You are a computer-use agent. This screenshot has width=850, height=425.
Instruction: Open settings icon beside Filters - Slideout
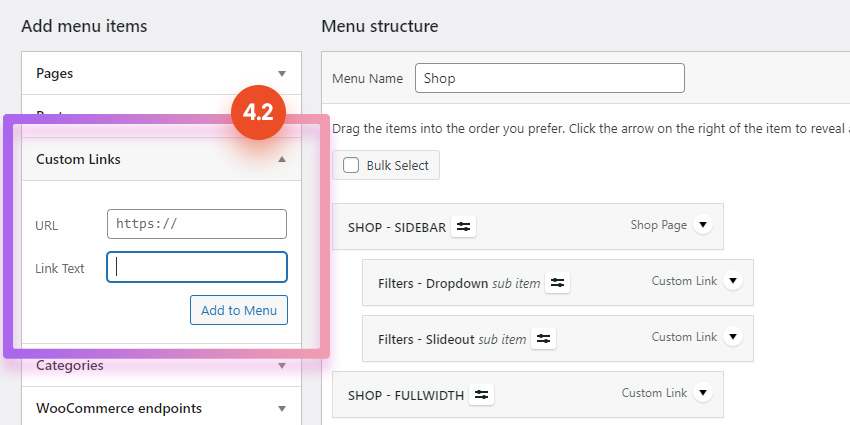543,339
